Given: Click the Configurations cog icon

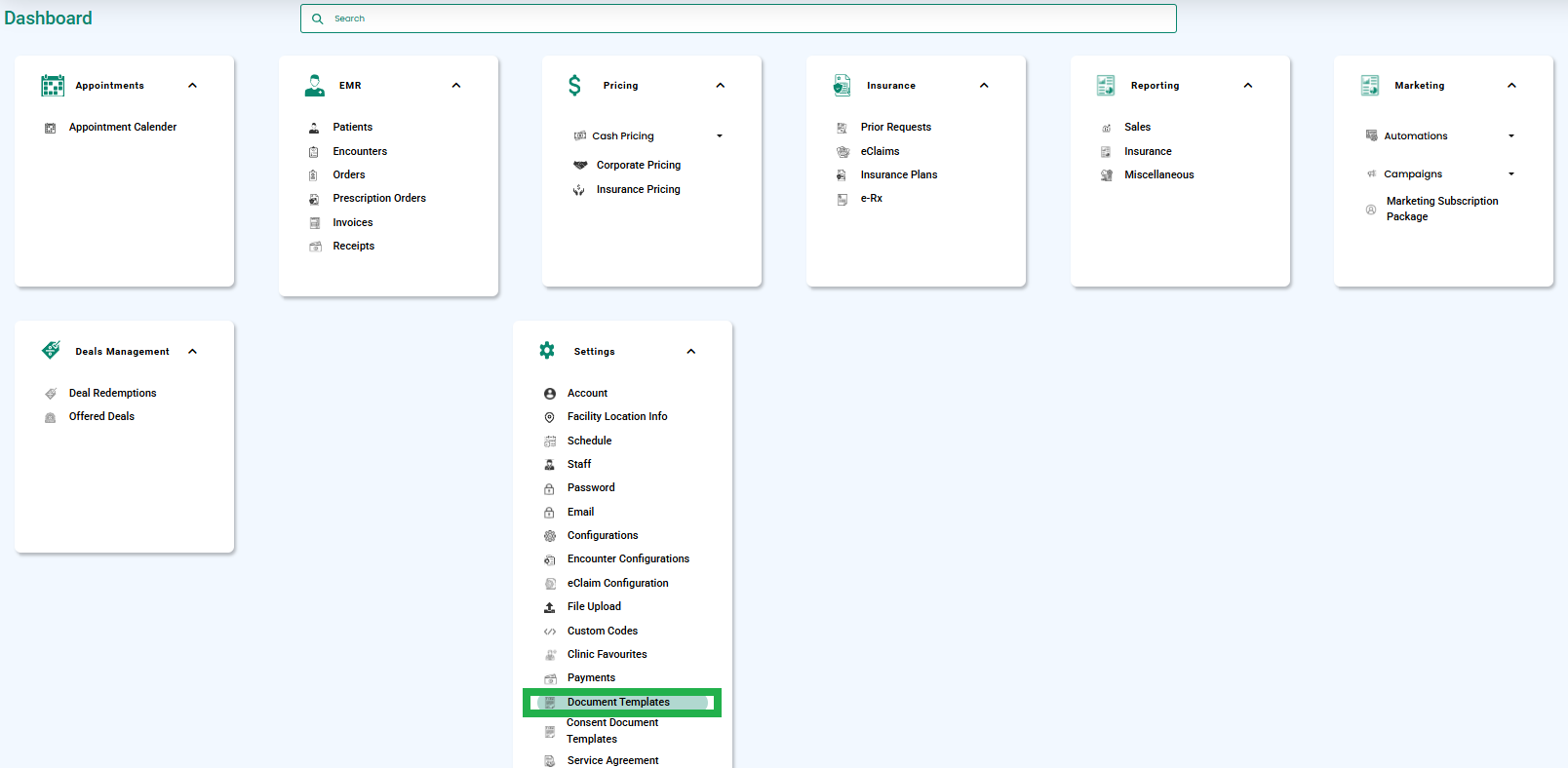Looking at the screenshot, I should click(550, 536).
